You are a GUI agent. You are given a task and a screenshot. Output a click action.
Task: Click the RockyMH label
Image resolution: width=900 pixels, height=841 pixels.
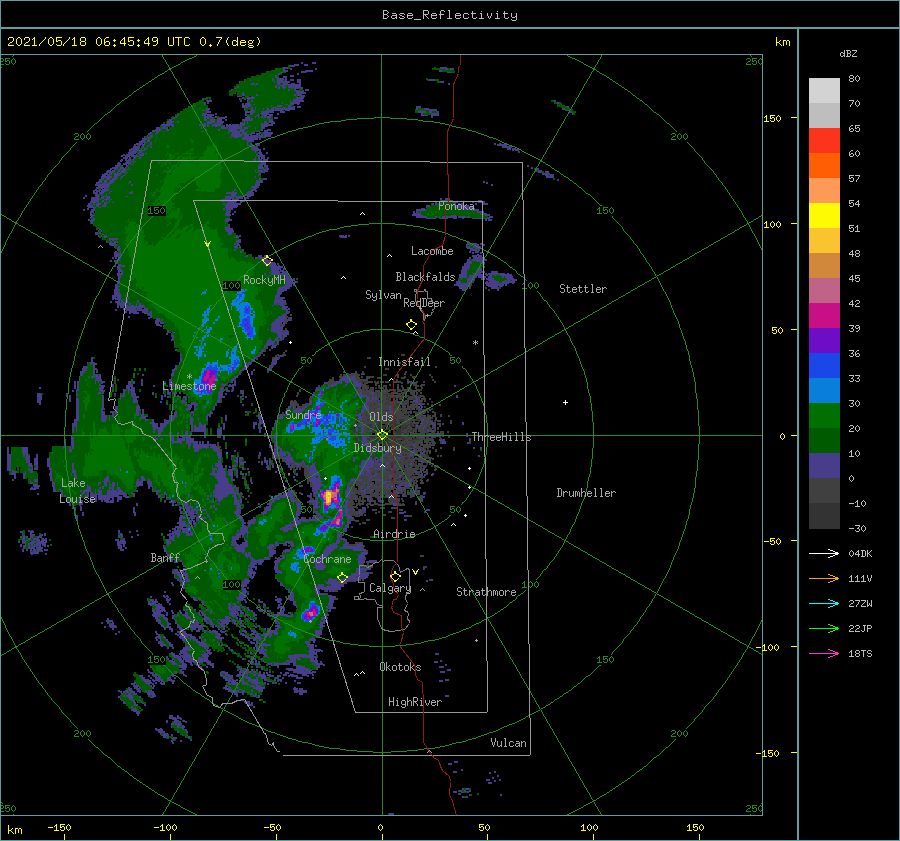pos(264,280)
